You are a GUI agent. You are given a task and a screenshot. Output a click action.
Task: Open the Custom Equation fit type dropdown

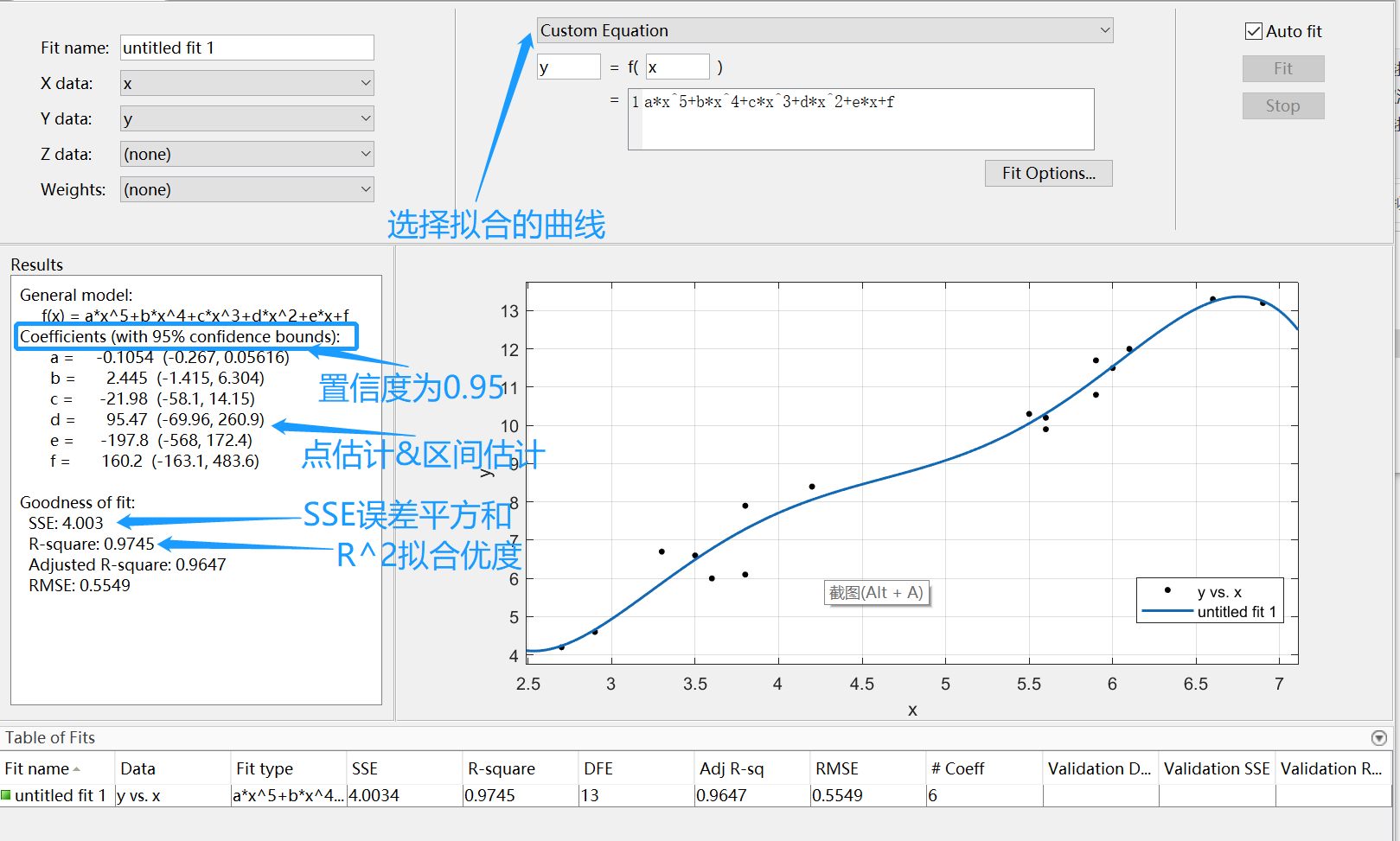[825, 30]
